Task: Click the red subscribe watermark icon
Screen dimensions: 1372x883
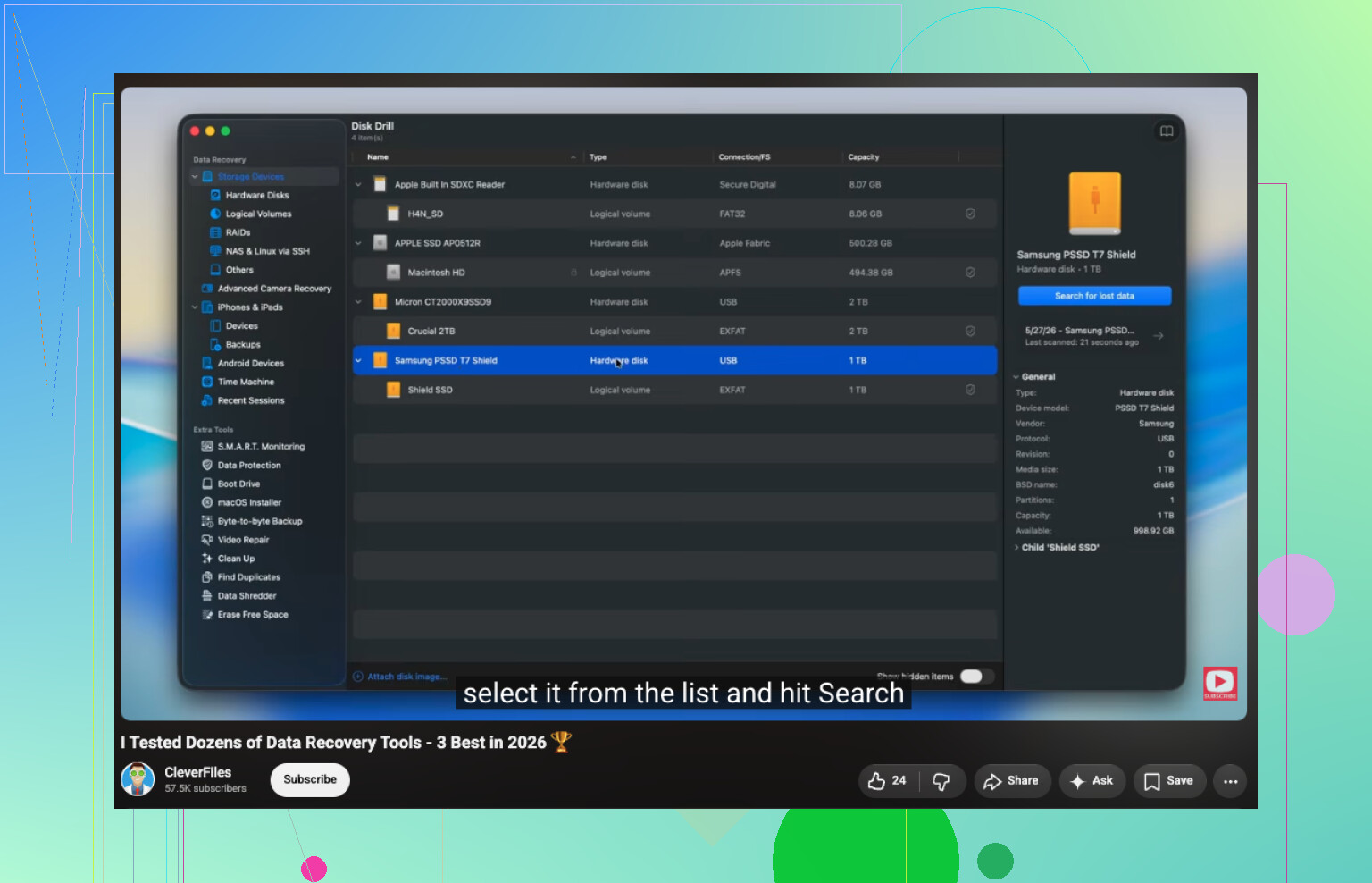Action: click(x=1220, y=683)
